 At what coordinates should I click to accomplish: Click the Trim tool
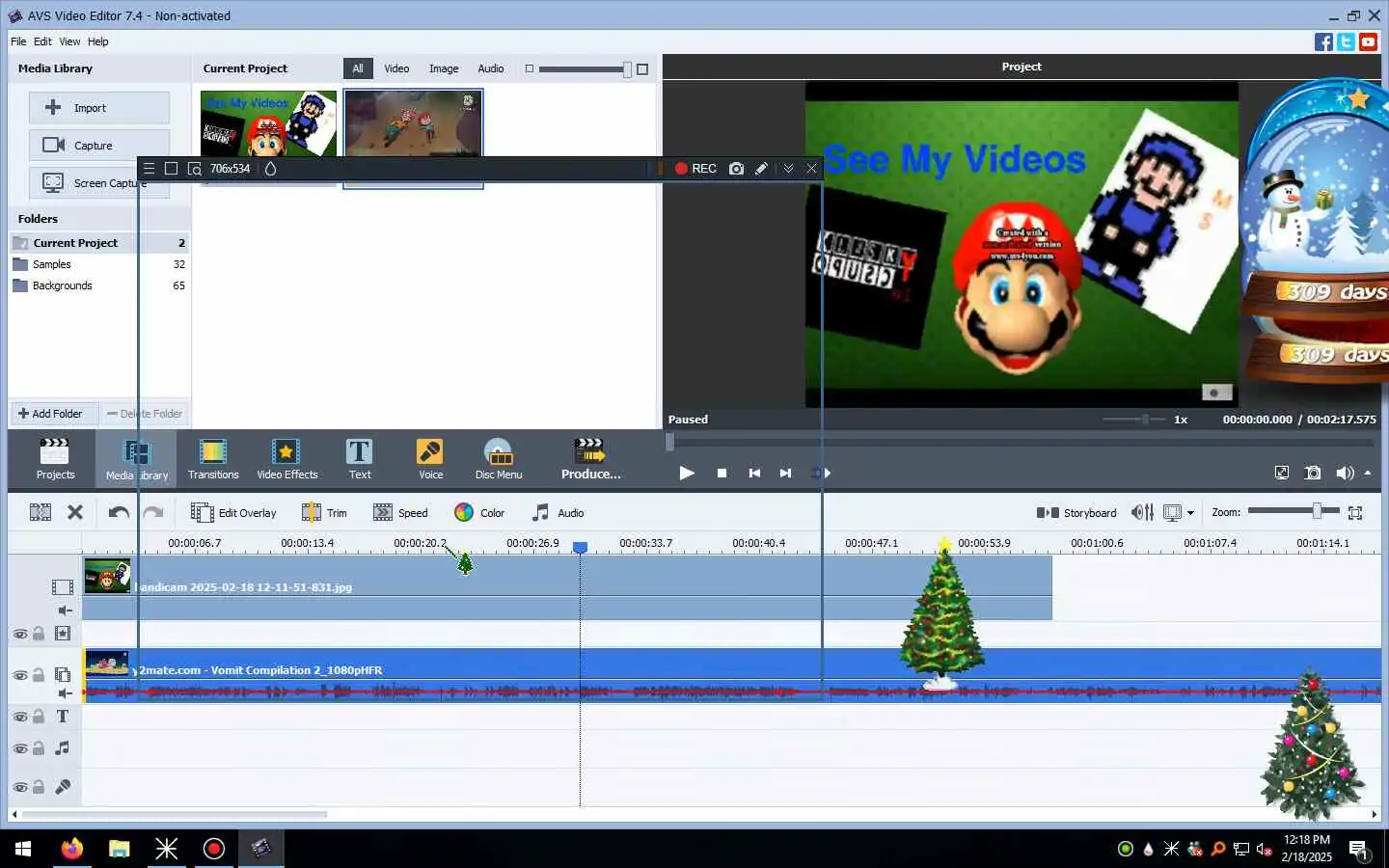[x=324, y=512]
